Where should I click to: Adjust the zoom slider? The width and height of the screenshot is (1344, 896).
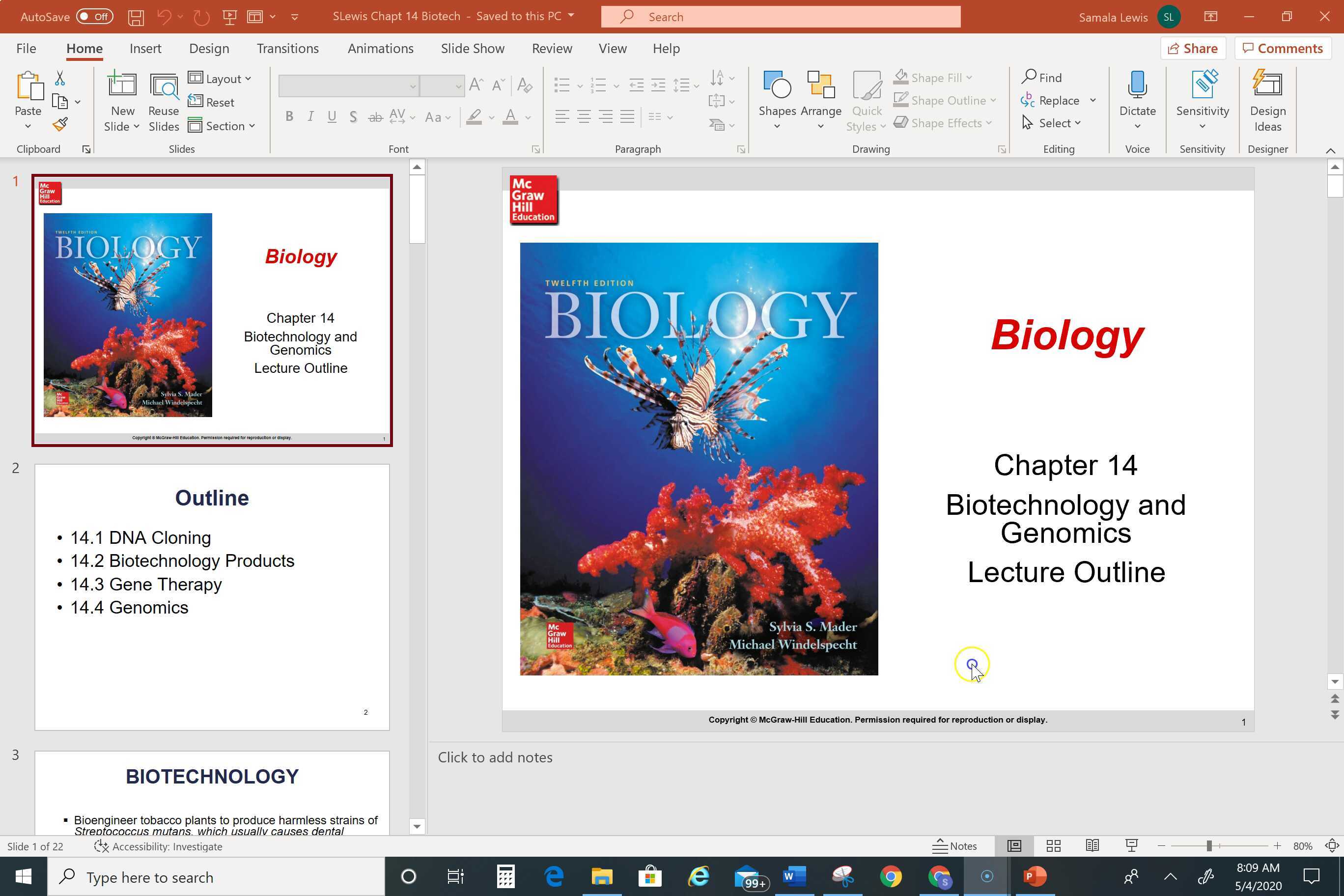click(1211, 846)
